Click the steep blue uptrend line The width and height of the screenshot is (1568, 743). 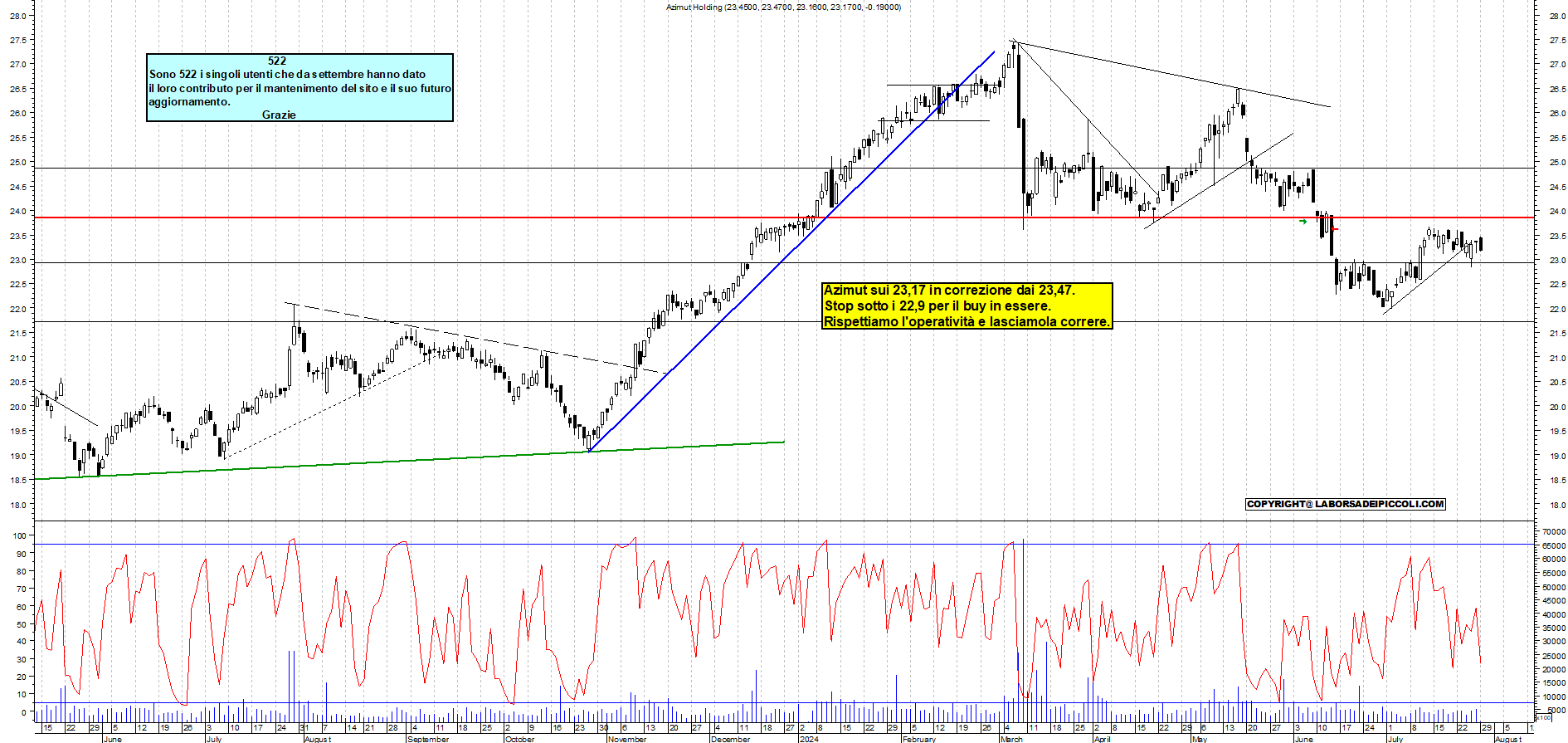(791, 252)
